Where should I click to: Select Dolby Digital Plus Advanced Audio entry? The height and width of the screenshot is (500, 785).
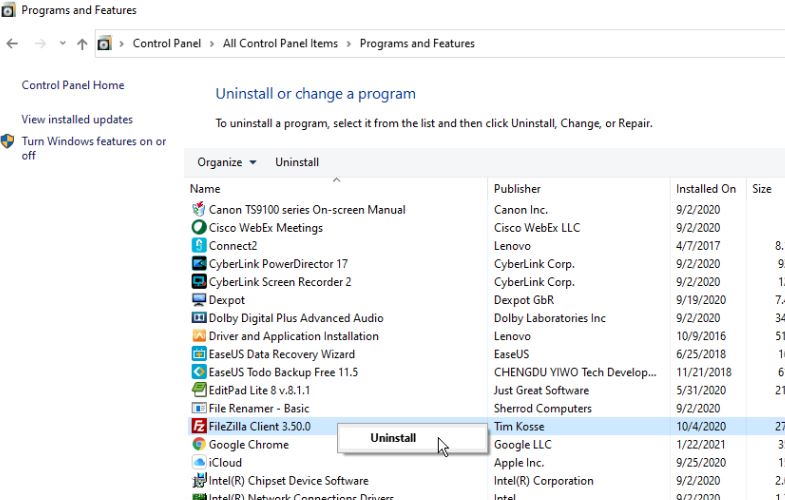(x=296, y=317)
